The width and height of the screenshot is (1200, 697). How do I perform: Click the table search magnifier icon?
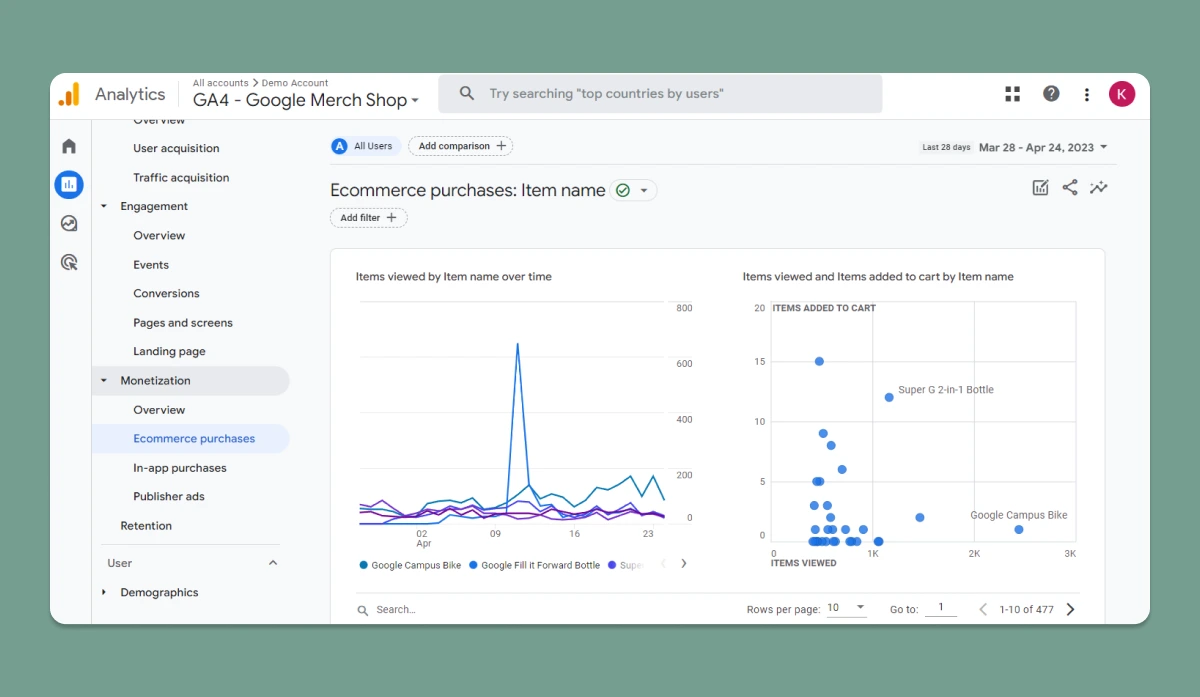(363, 609)
